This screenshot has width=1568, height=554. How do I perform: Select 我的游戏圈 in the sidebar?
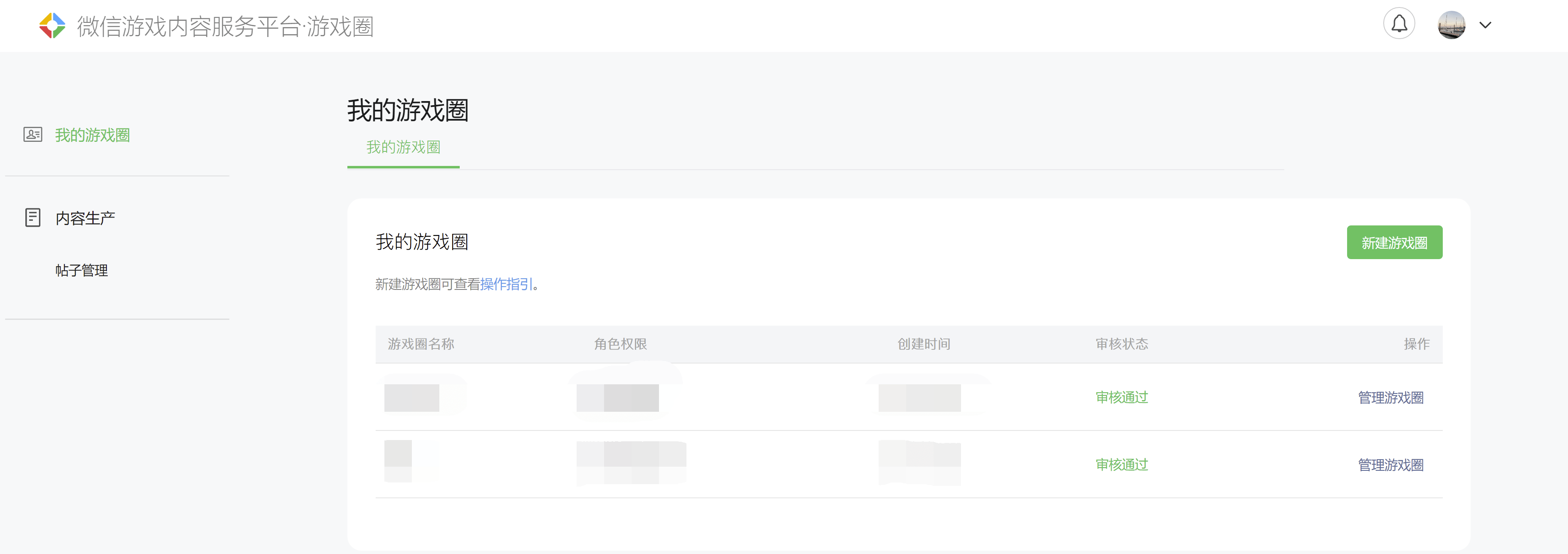[x=92, y=135]
